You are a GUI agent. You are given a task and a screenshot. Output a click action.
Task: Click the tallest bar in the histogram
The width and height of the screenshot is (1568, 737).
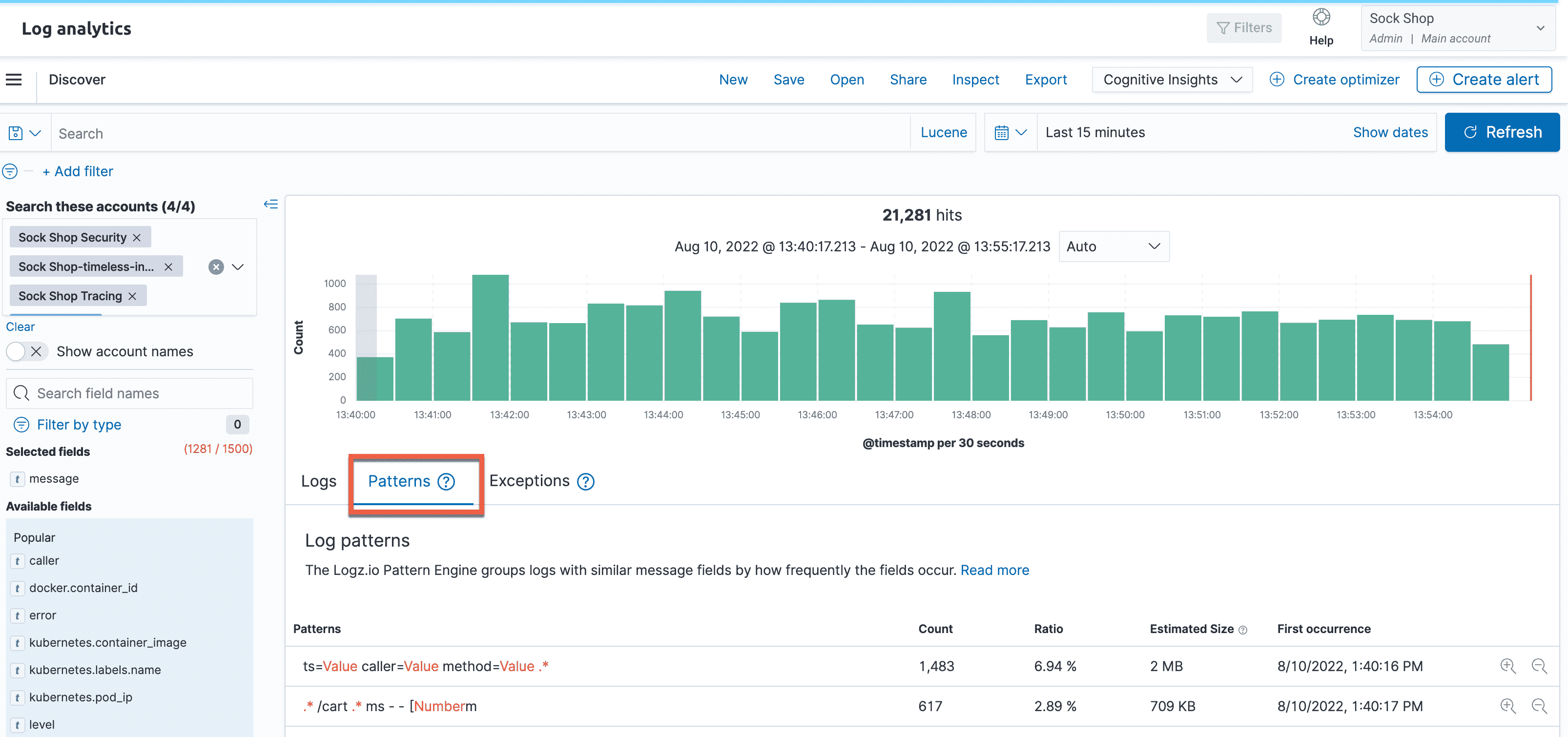click(490, 338)
